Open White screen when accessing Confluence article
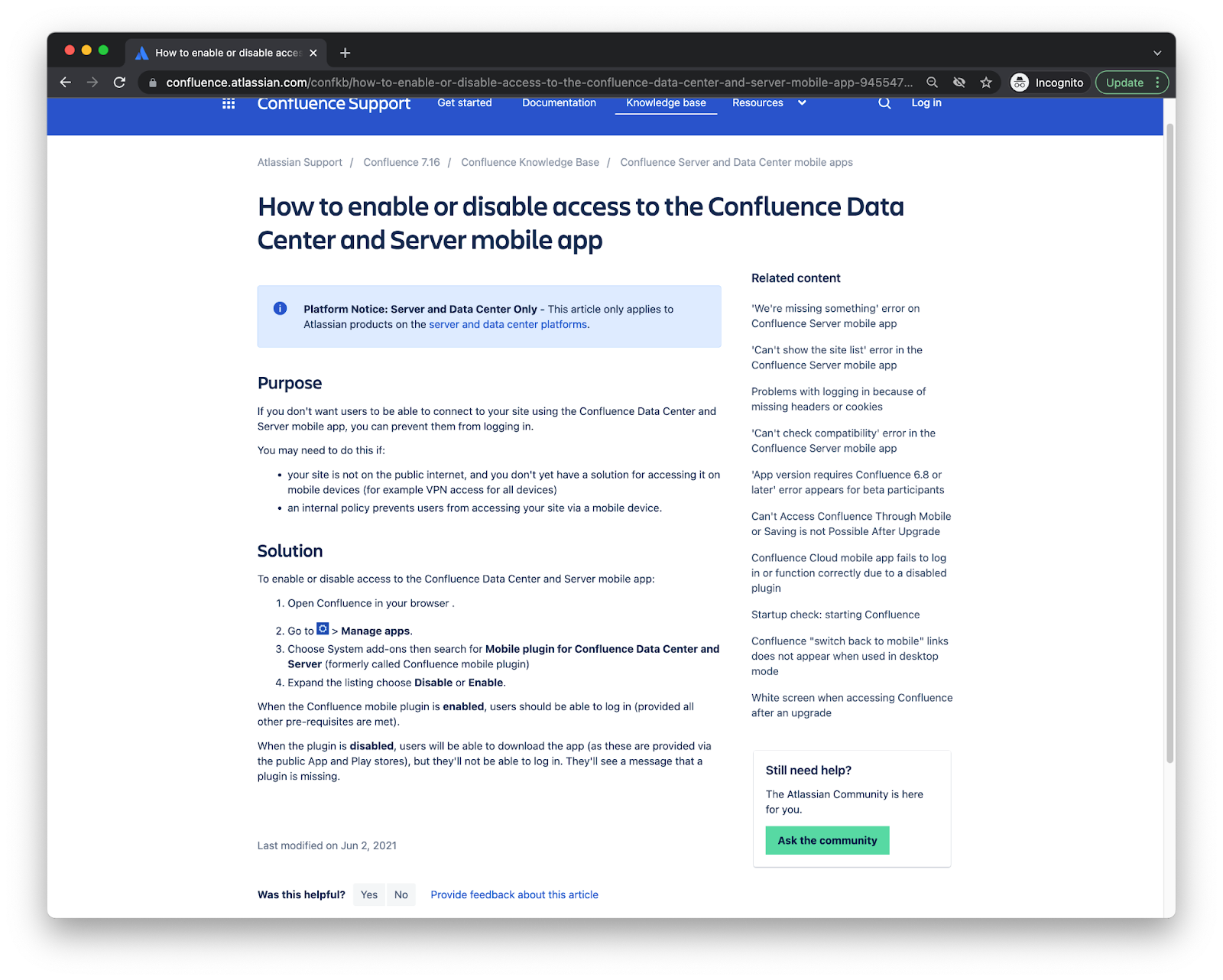The height and width of the screenshot is (980, 1223). click(852, 706)
